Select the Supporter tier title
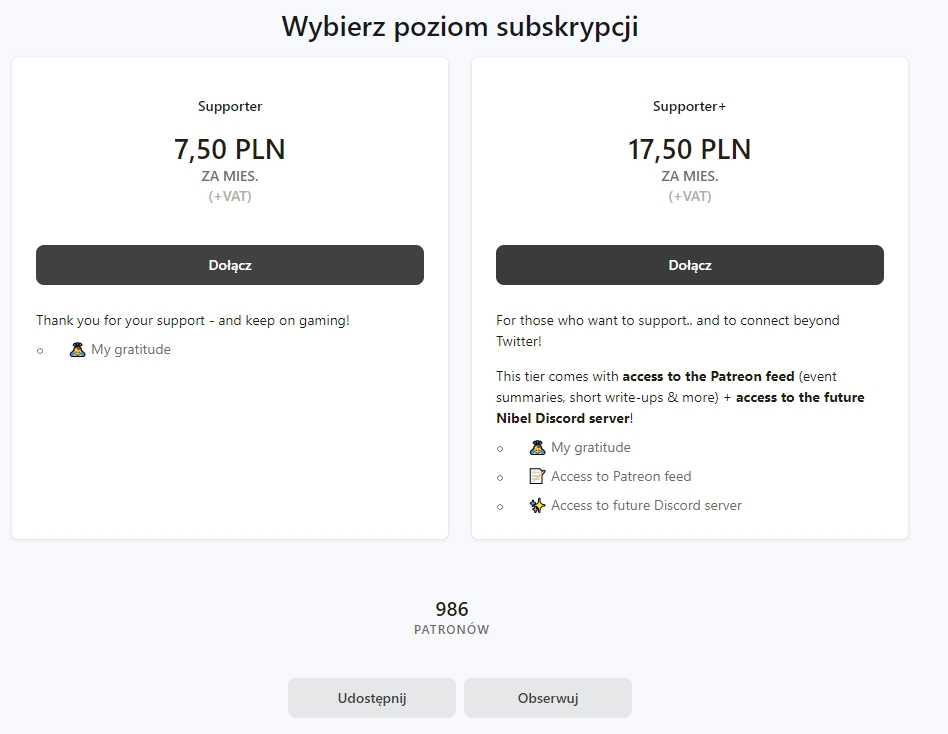This screenshot has width=948, height=734. coord(230,106)
